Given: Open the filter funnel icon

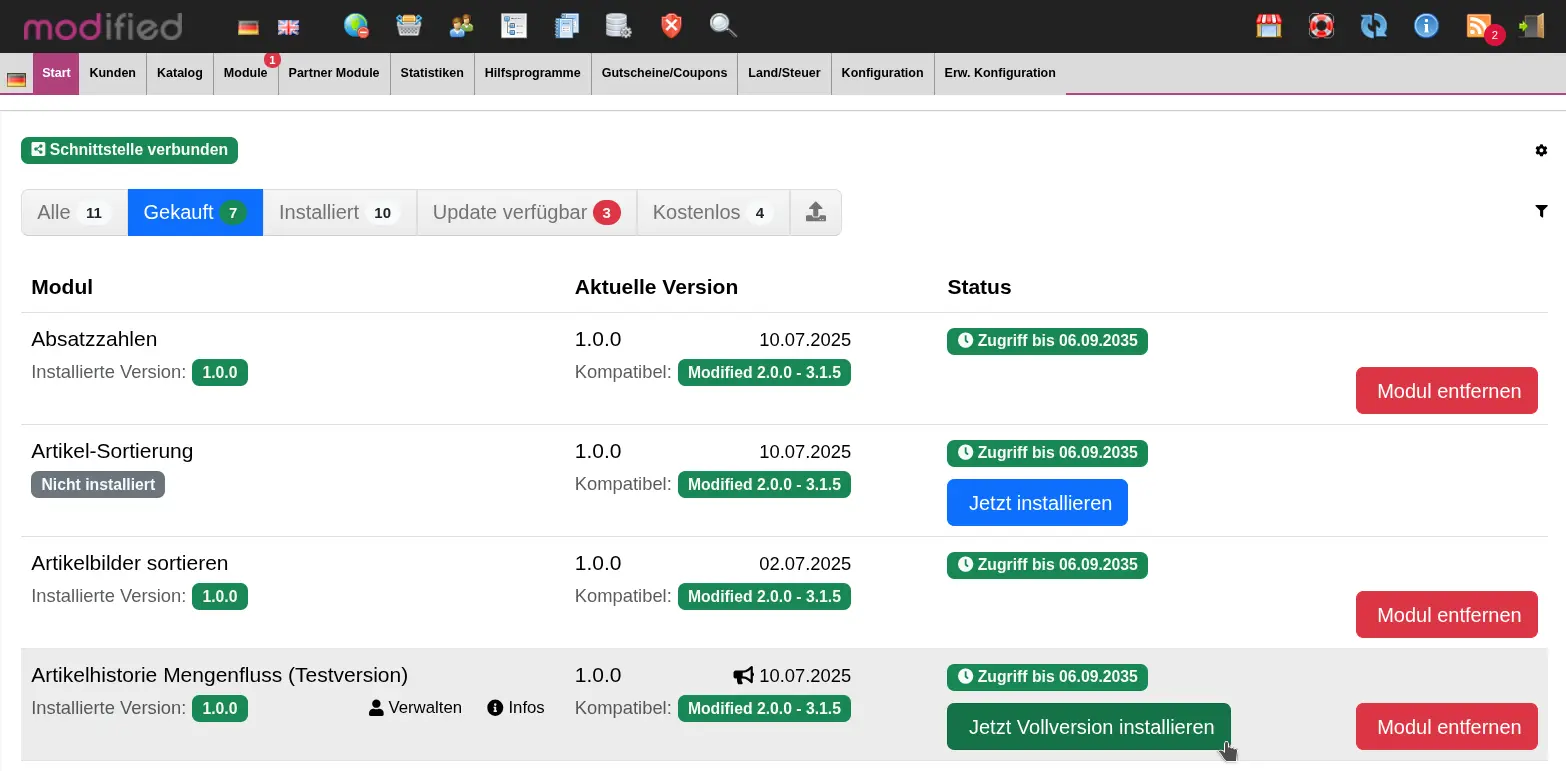Looking at the screenshot, I should pyautogui.click(x=1541, y=211).
